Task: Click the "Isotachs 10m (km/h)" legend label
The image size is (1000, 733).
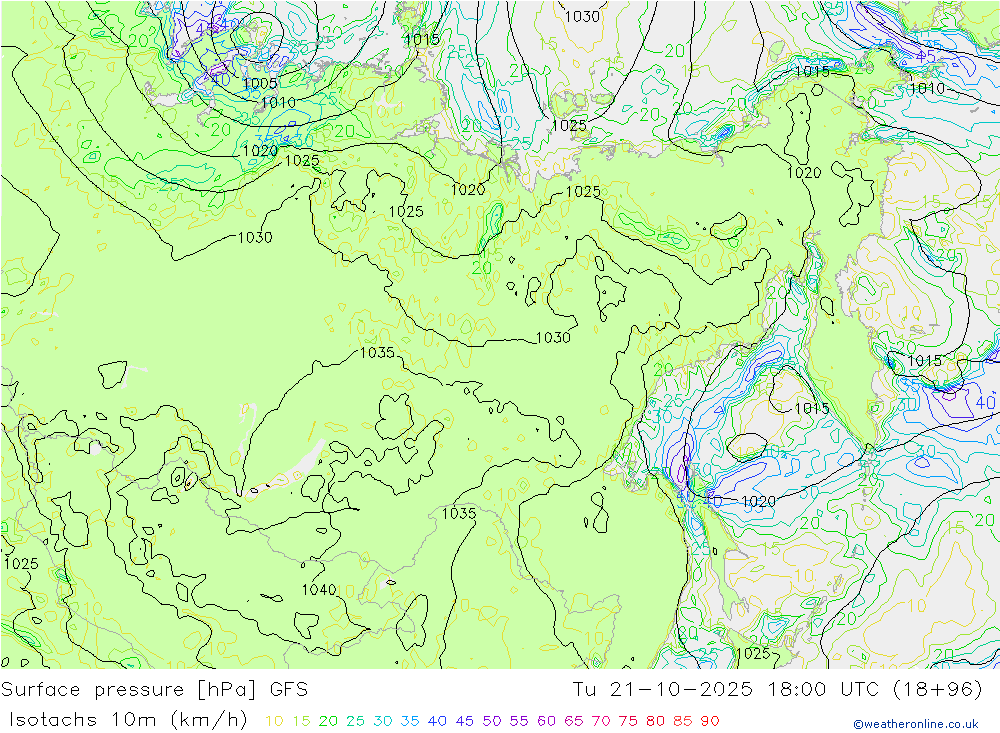Action: pos(128,720)
